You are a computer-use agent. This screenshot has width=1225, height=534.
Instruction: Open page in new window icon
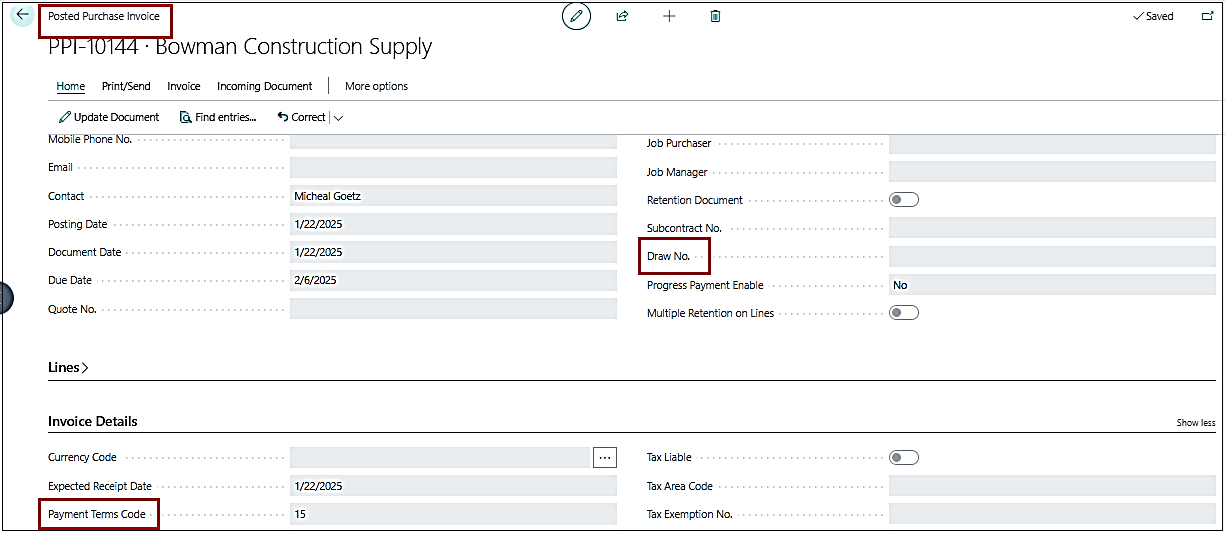(x=1206, y=16)
